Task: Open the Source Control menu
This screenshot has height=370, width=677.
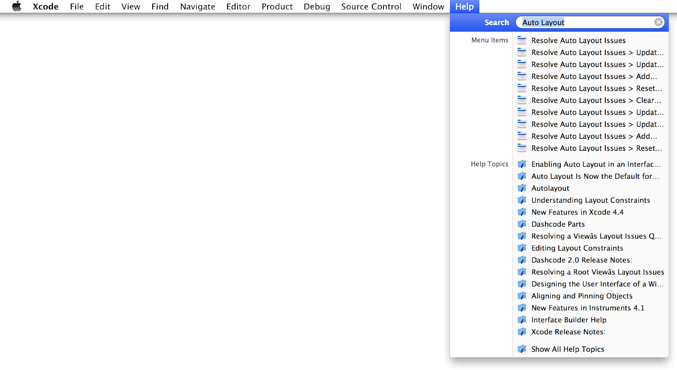Action: (371, 6)
